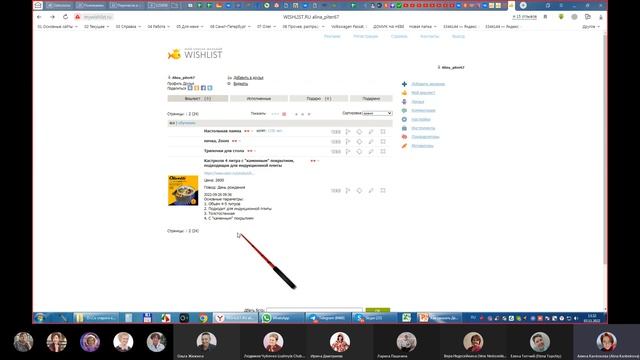Select the red grid view icon beside "Показать"

284,114
